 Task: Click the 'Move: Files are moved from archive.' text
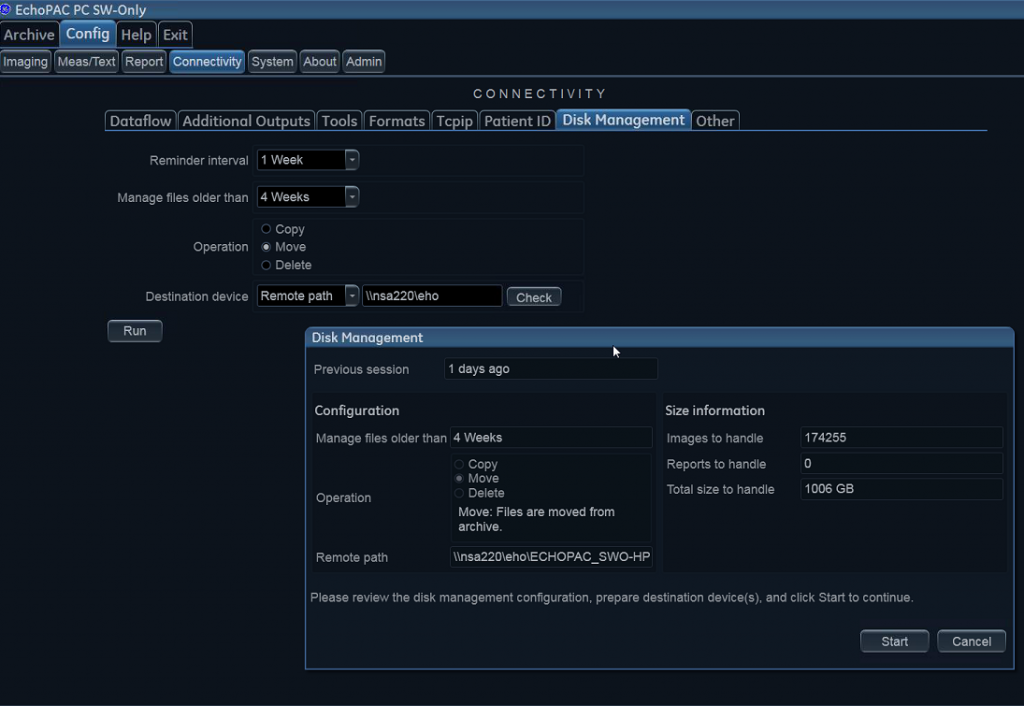click(x=536, y=519)
